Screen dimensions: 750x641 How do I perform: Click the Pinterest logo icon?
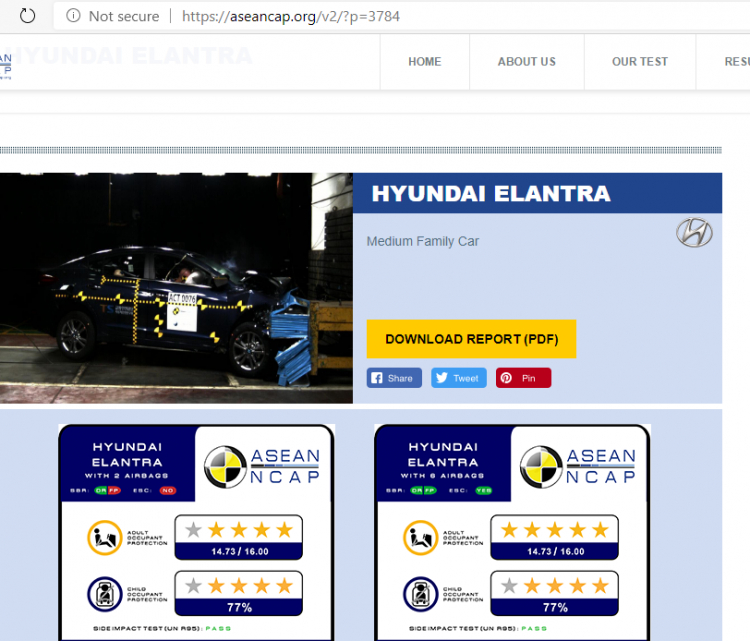click(x=506, y=378)
